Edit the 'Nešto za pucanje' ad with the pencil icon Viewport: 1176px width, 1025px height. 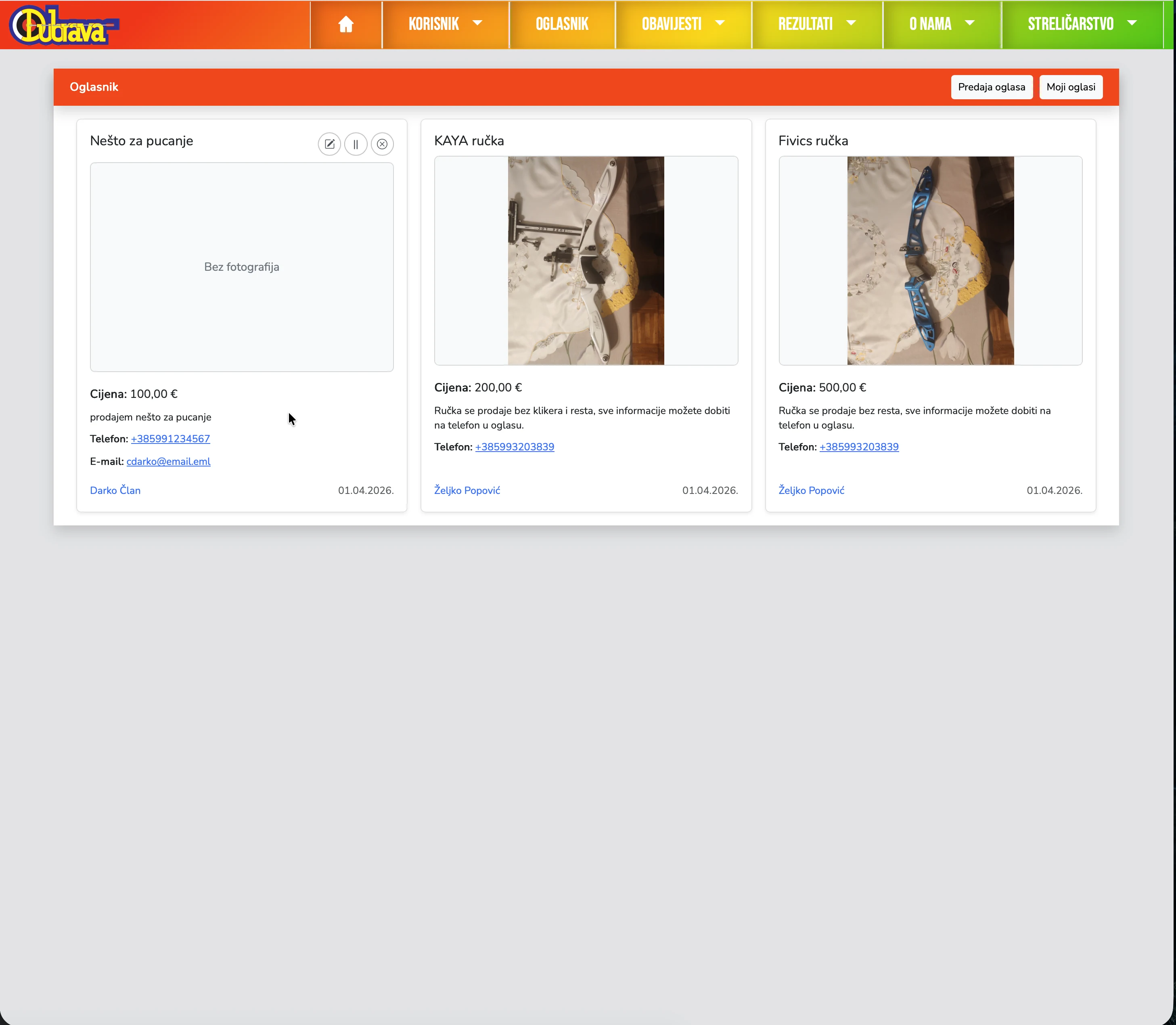coord(329,144)
